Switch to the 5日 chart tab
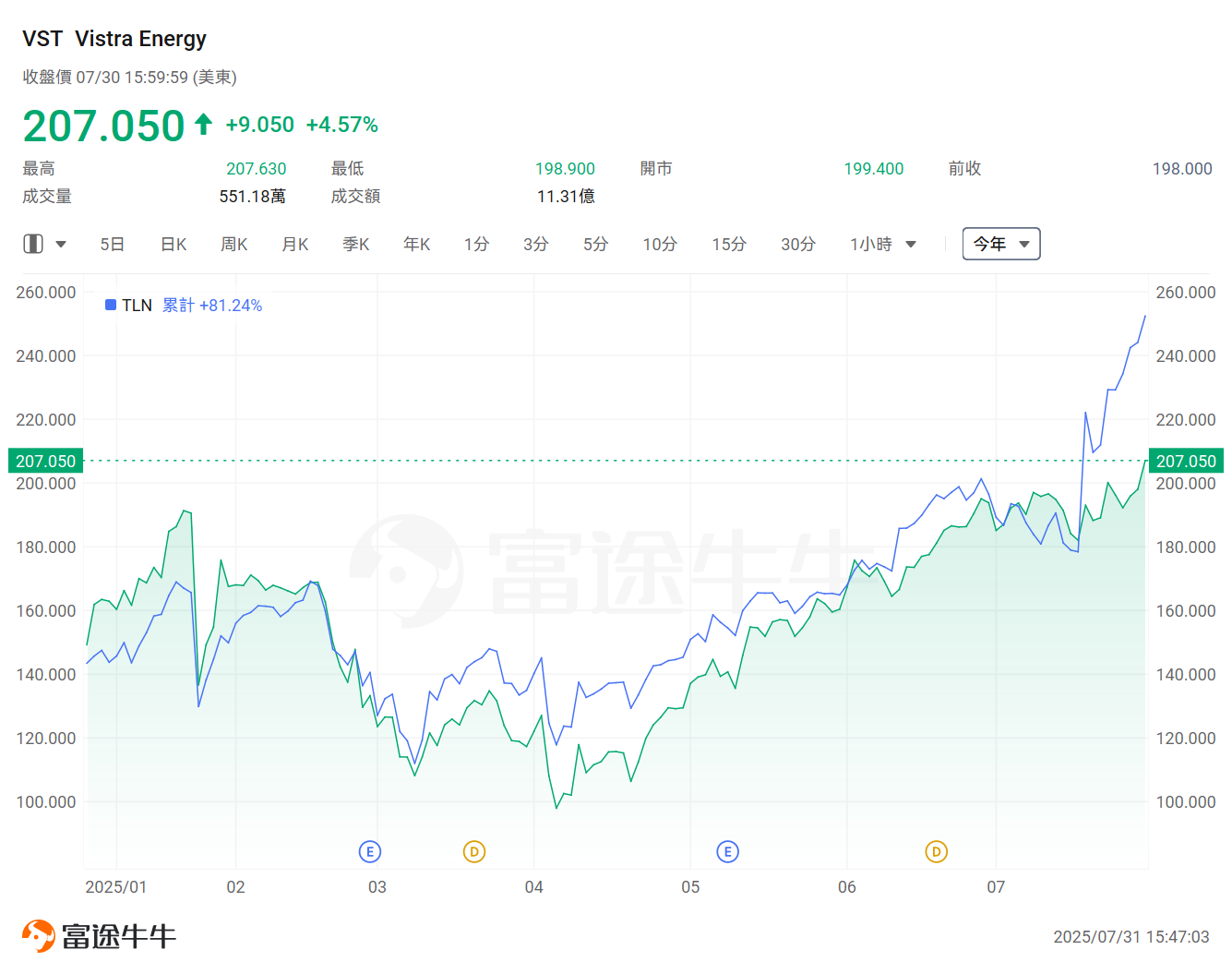The height and width of the screenshot is (974, 1232). pyautogui.click(x=113, y=244)
